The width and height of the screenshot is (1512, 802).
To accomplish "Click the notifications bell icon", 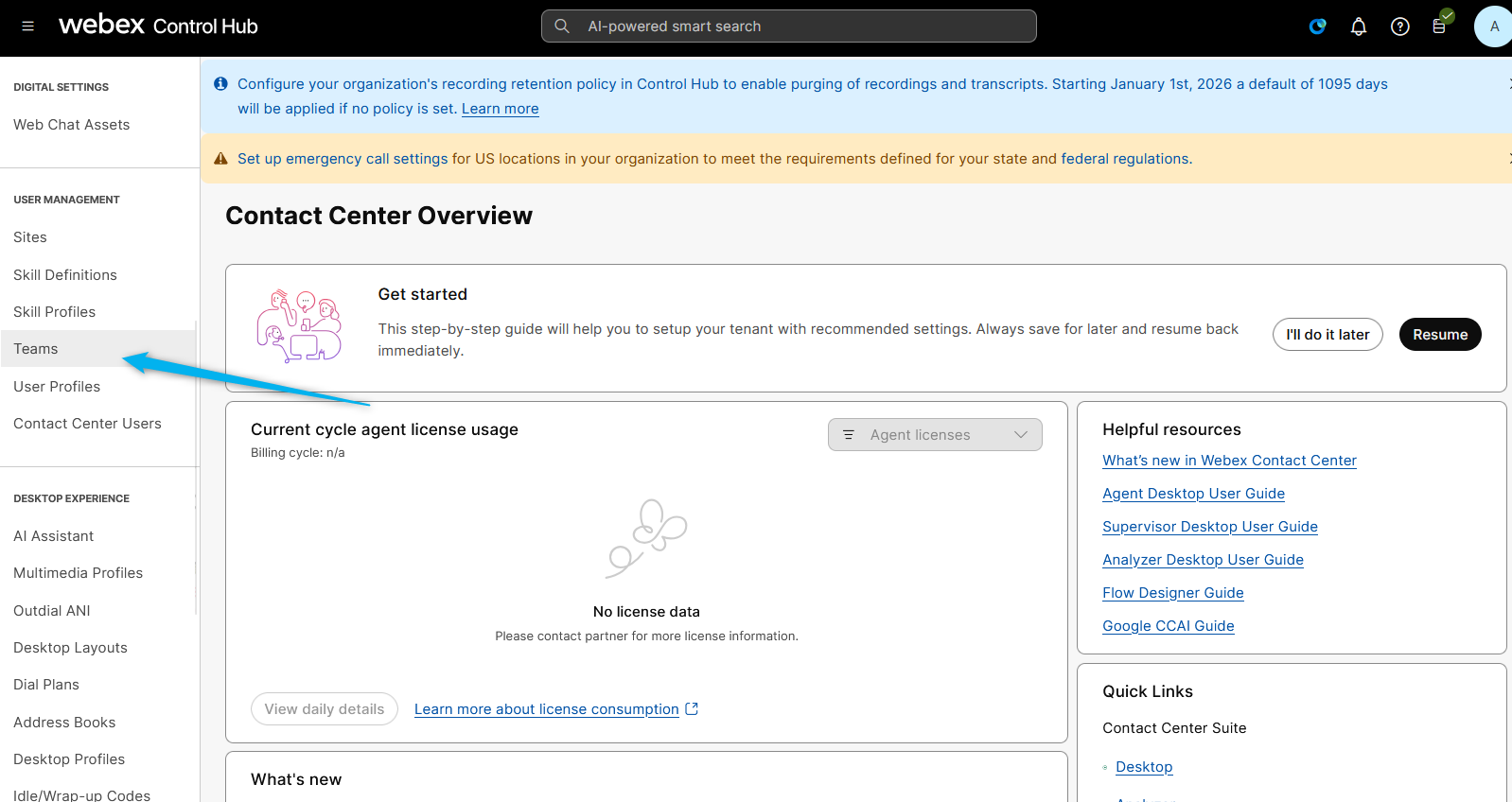I will click(x=1359, y=26).
